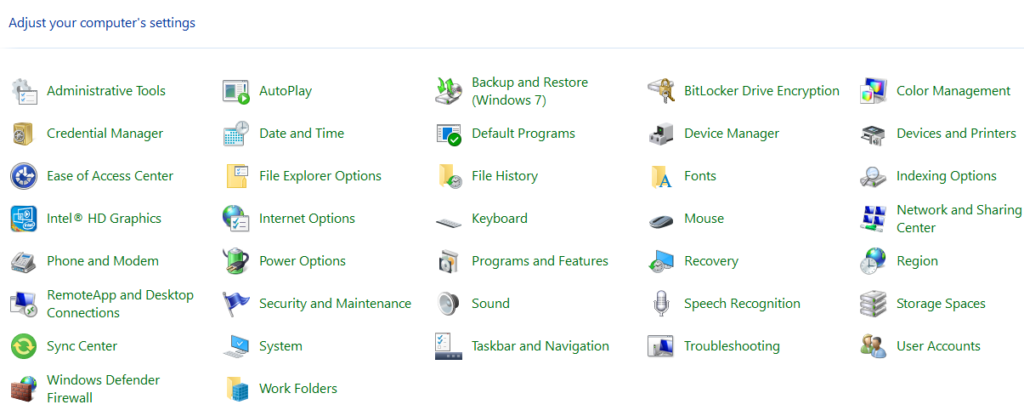This screenshot has height=416, width=1024.
Task: Click the Recovery icon
Action: (661, 261)
